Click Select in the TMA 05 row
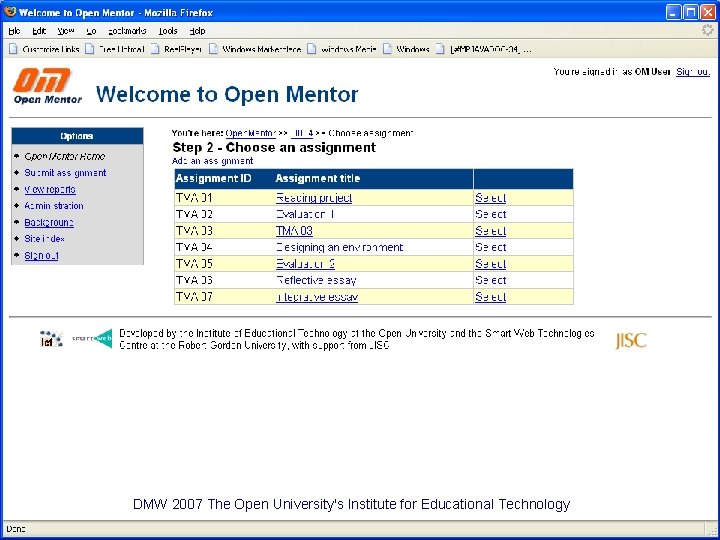The image size is (720, 540). click(x=490, y=264)
